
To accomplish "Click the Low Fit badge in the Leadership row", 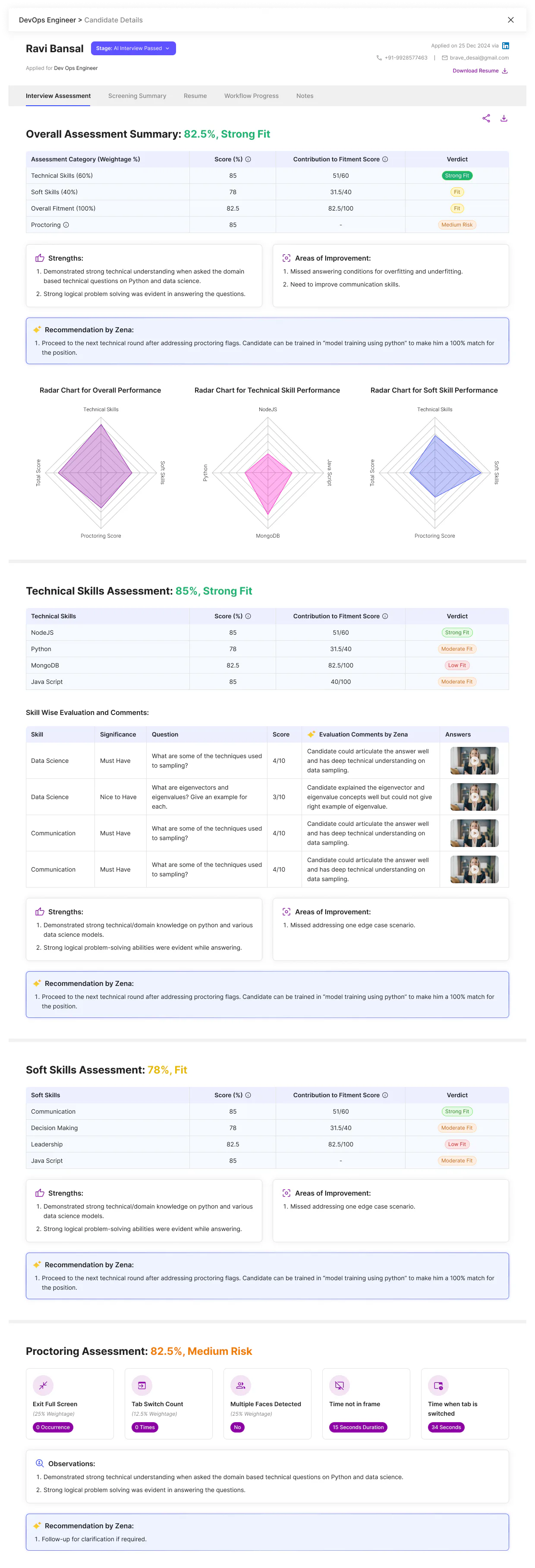I will [x=456, y=1144].
